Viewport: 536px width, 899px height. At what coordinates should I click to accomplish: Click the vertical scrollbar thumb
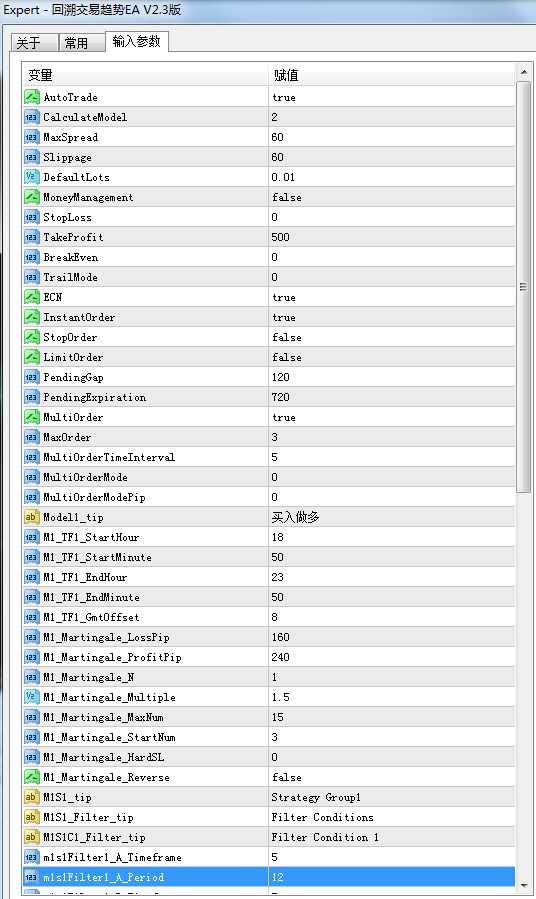(x=523, y=287)
